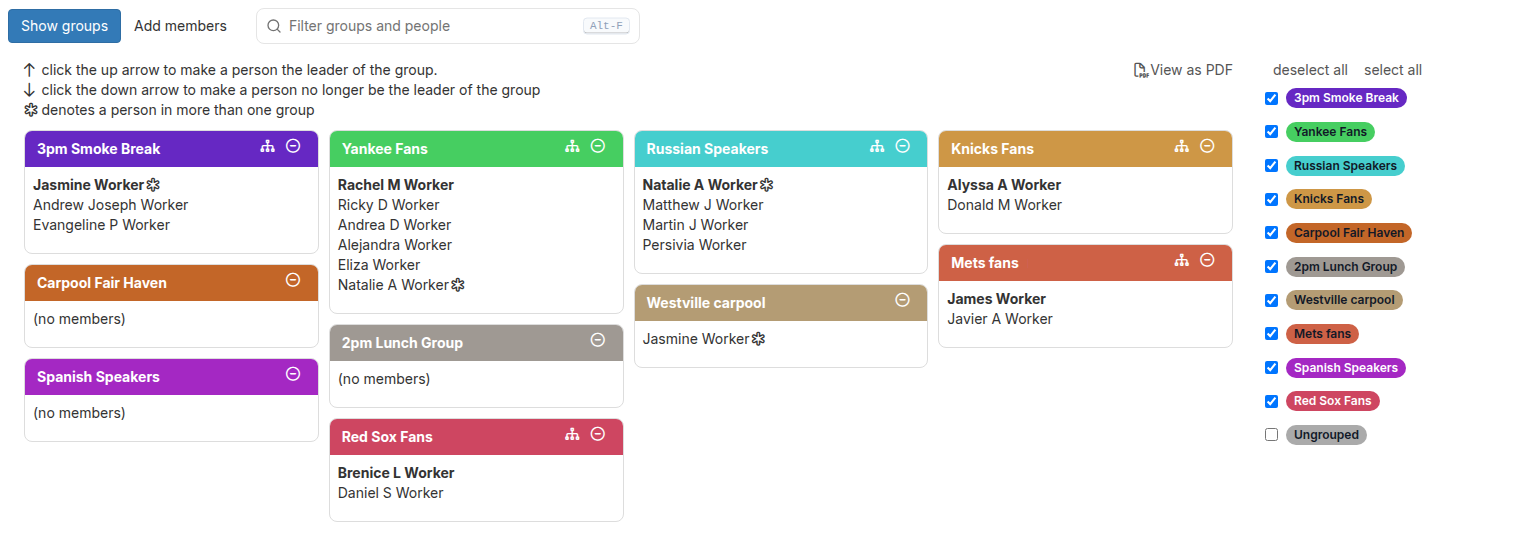Click hierarchy icon on Russian Speakers header
This screenshot has height=550, width=1513.
(877, 146)
